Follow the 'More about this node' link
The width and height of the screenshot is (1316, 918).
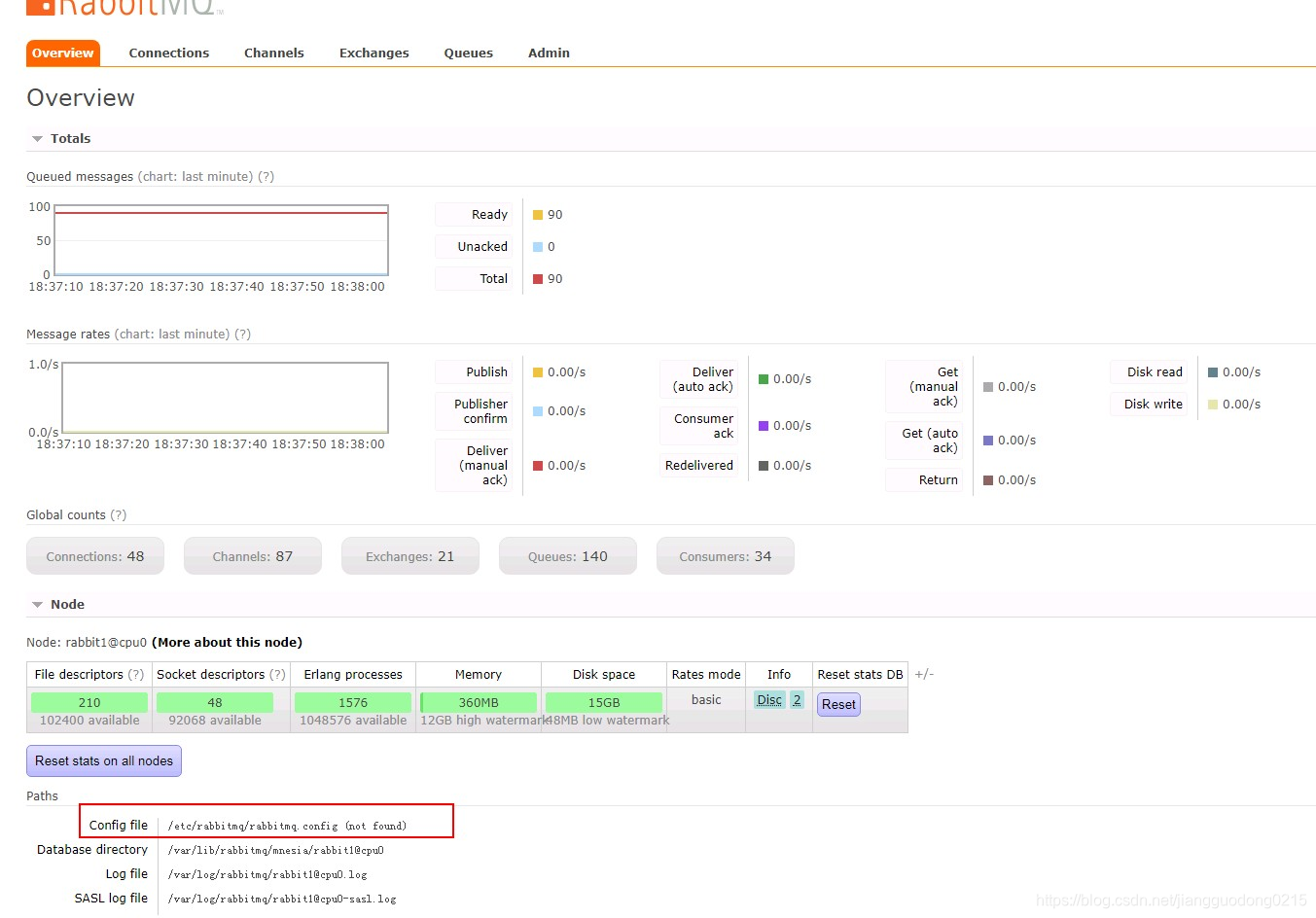point(228,642)
